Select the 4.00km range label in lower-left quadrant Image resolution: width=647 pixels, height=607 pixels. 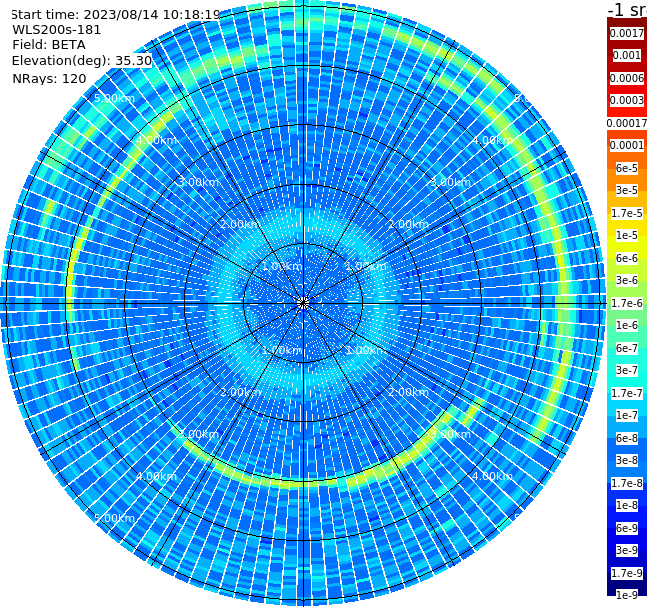(x=156, y=476)
